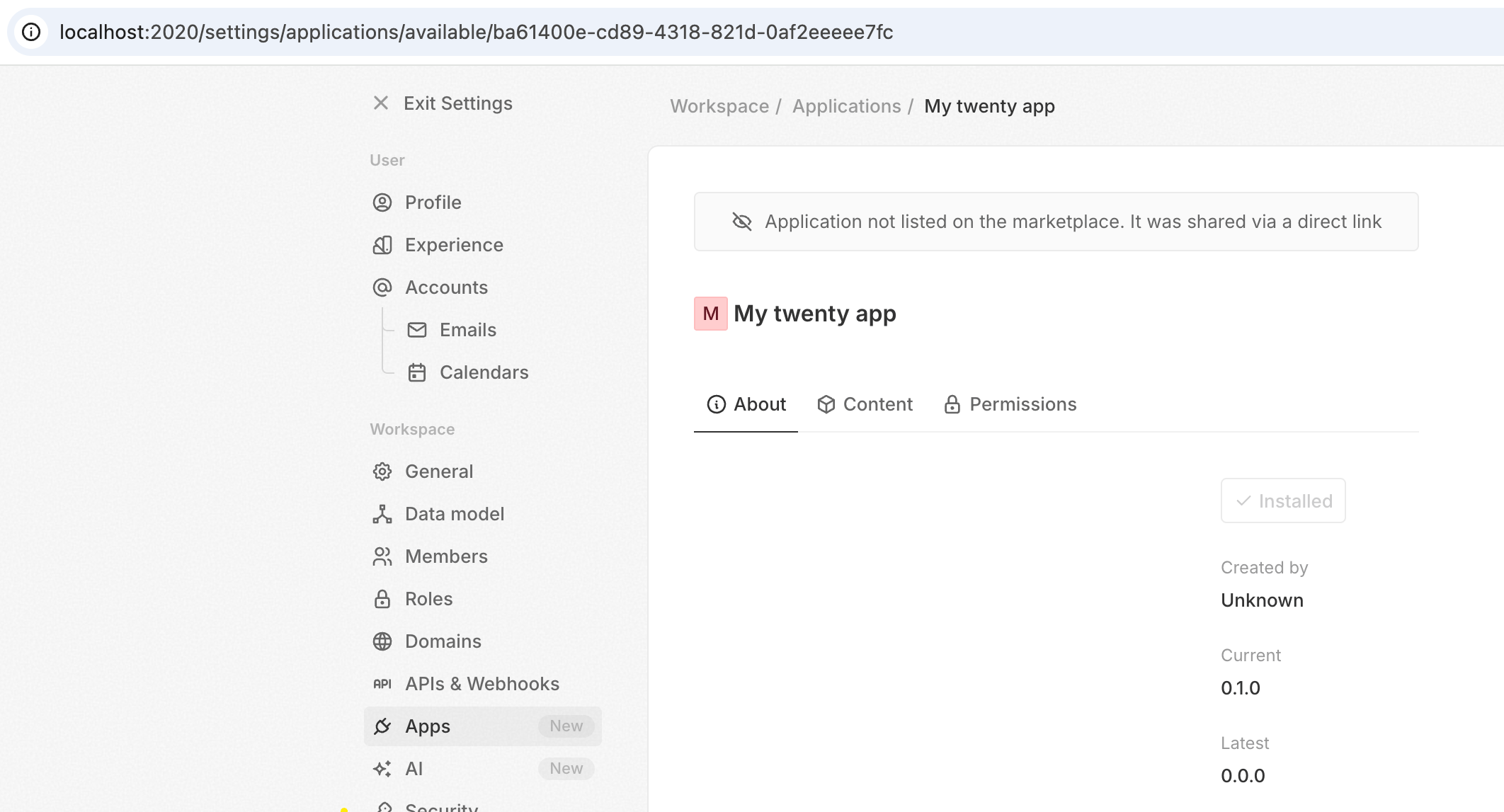Click the Accounts at-sign icon

pyautogui.click(x=382, y=287)
